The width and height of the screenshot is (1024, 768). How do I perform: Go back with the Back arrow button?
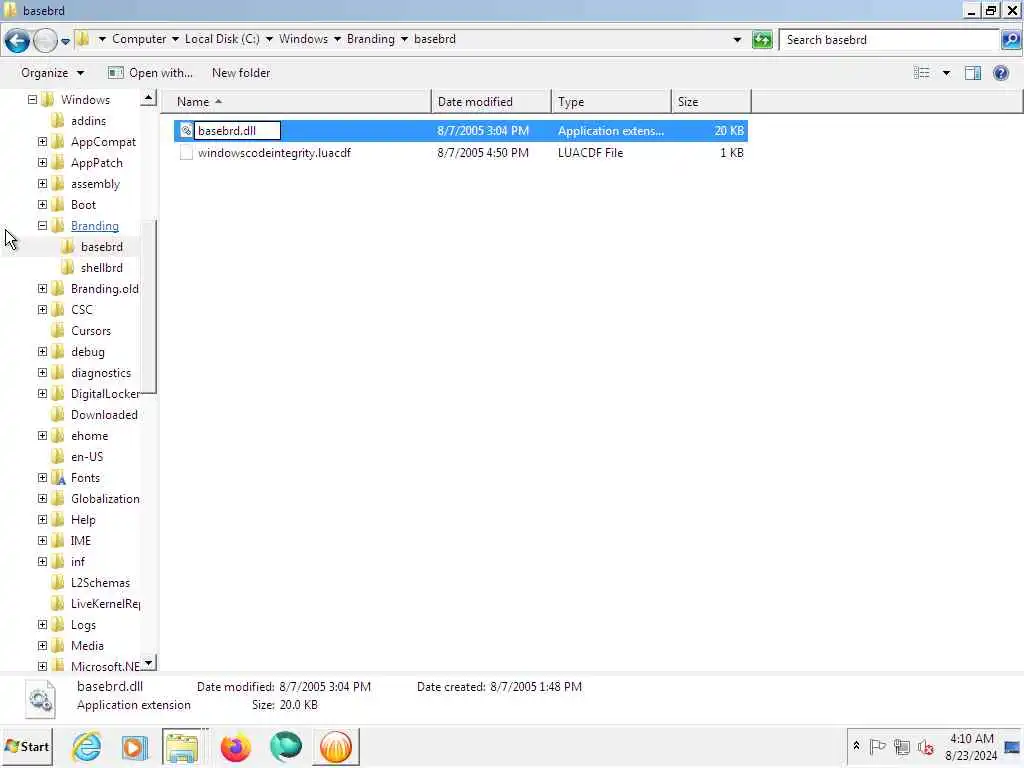click(17, 40)
